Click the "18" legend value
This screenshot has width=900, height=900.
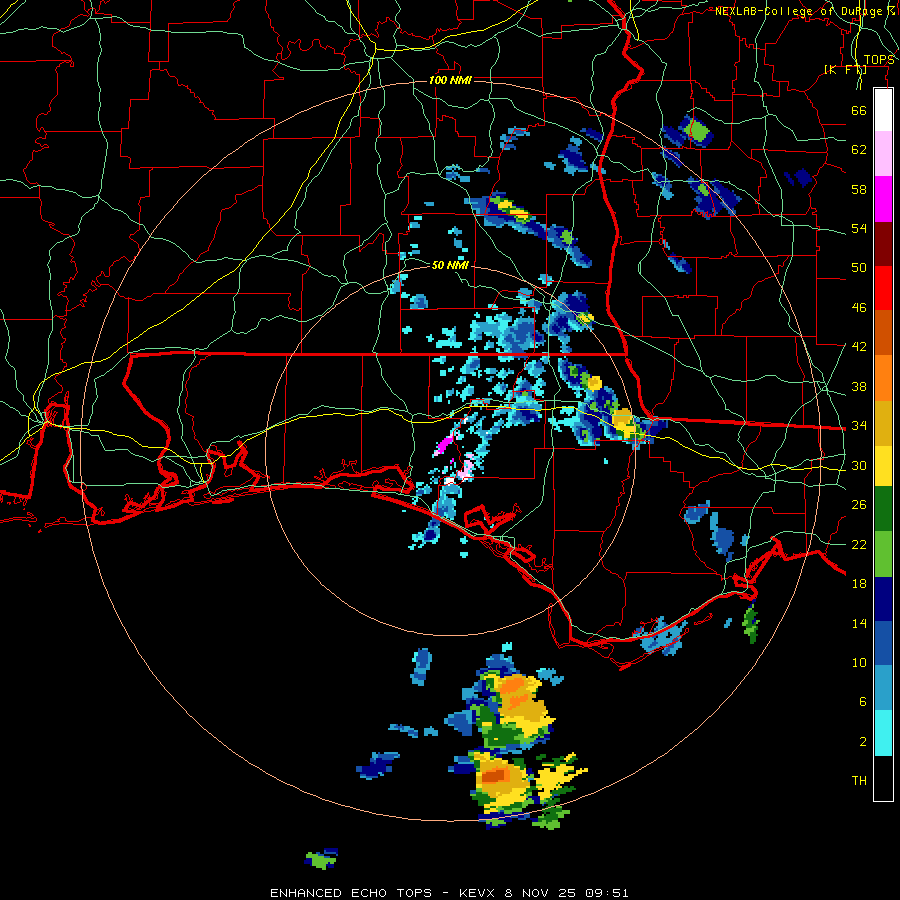[x=859, y=584]
